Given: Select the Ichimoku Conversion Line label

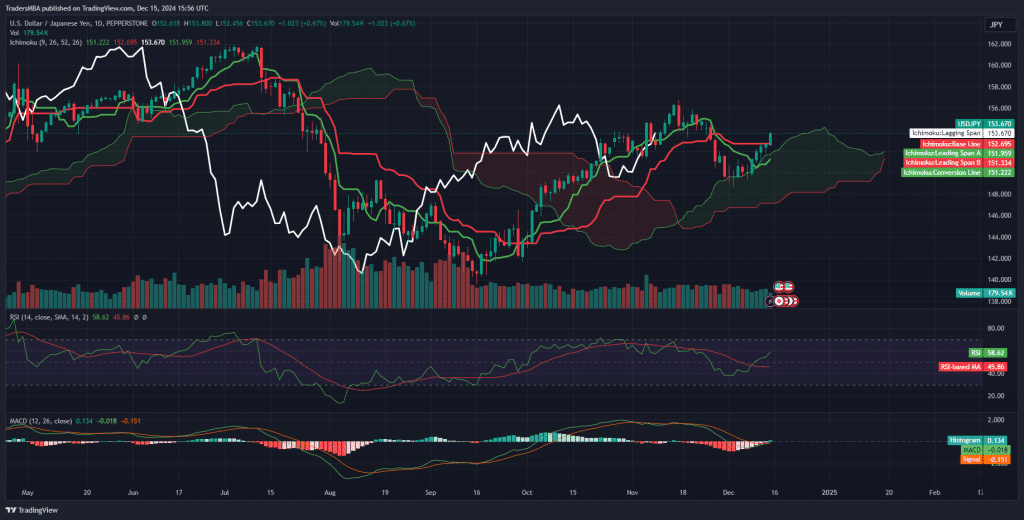Looking at the screenshot, I should [x=941, y=172].
